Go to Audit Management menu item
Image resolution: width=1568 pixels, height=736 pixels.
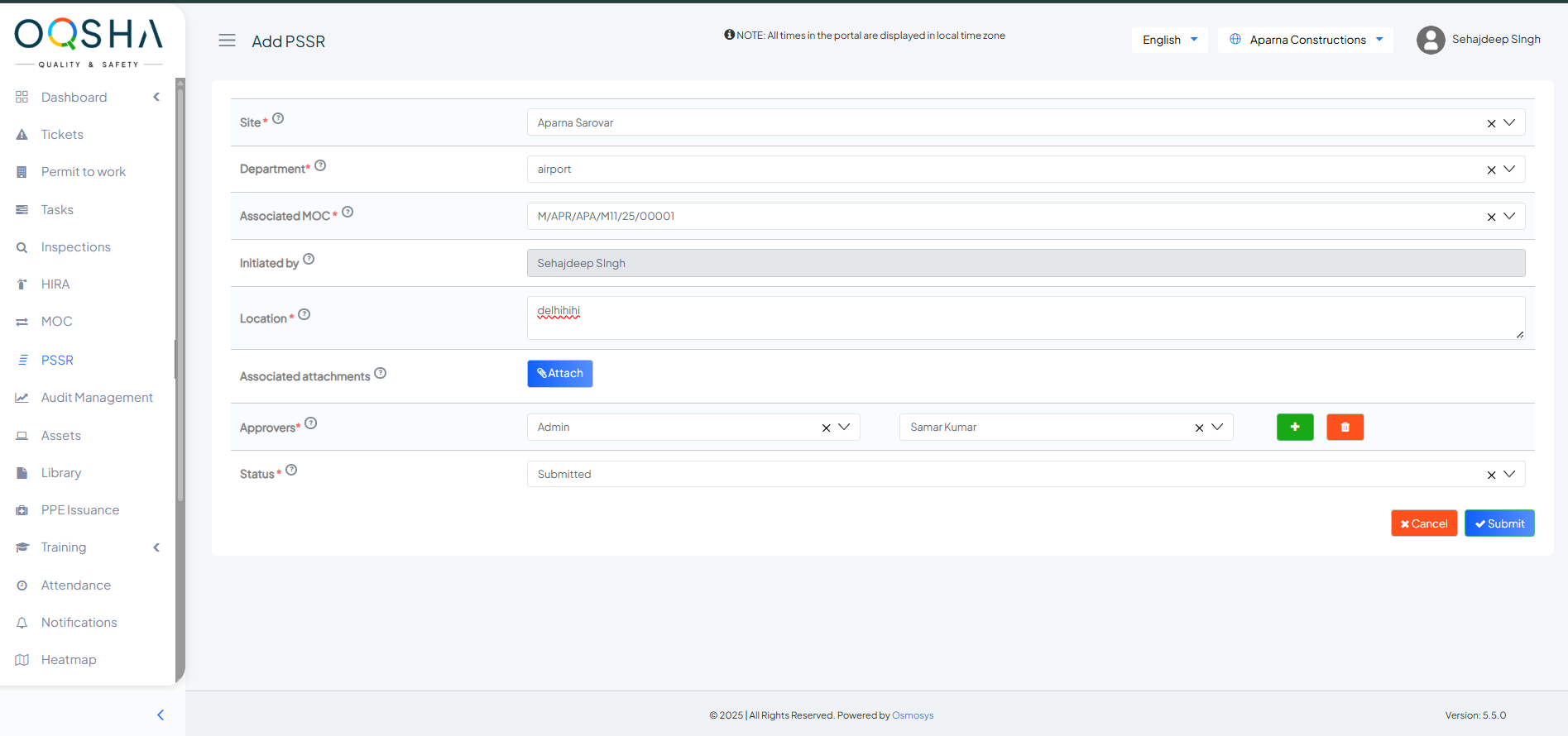pyautogui.click(x=97, y=398)
